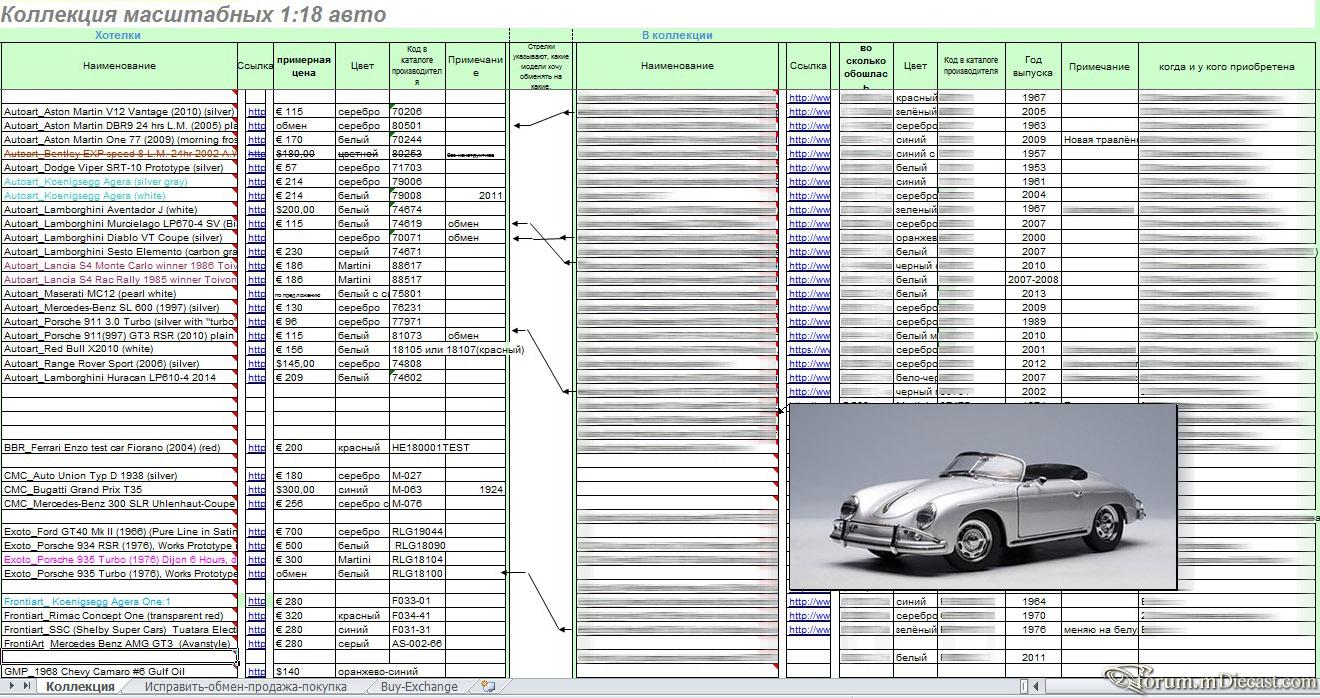Go to the next sheet tab arrow
The width and height of the screenshot is (1320, 698).
click(x=14, y=687)
